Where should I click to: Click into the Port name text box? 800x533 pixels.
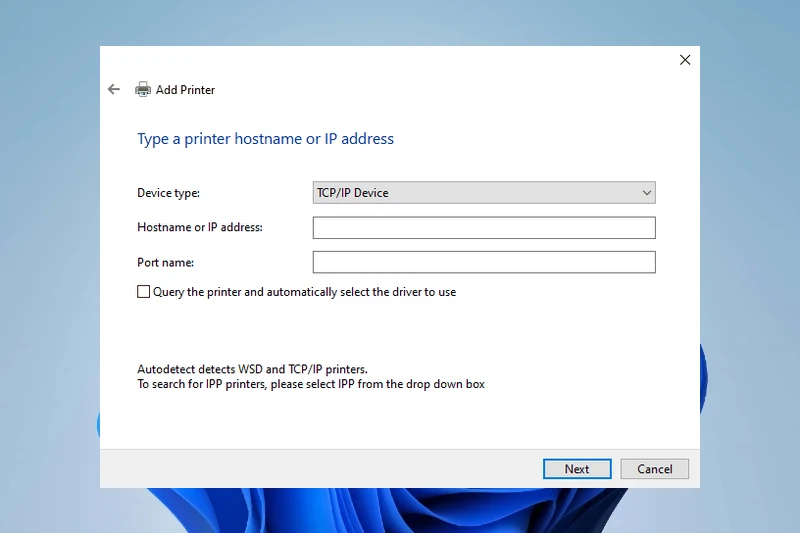click(483, 262)
